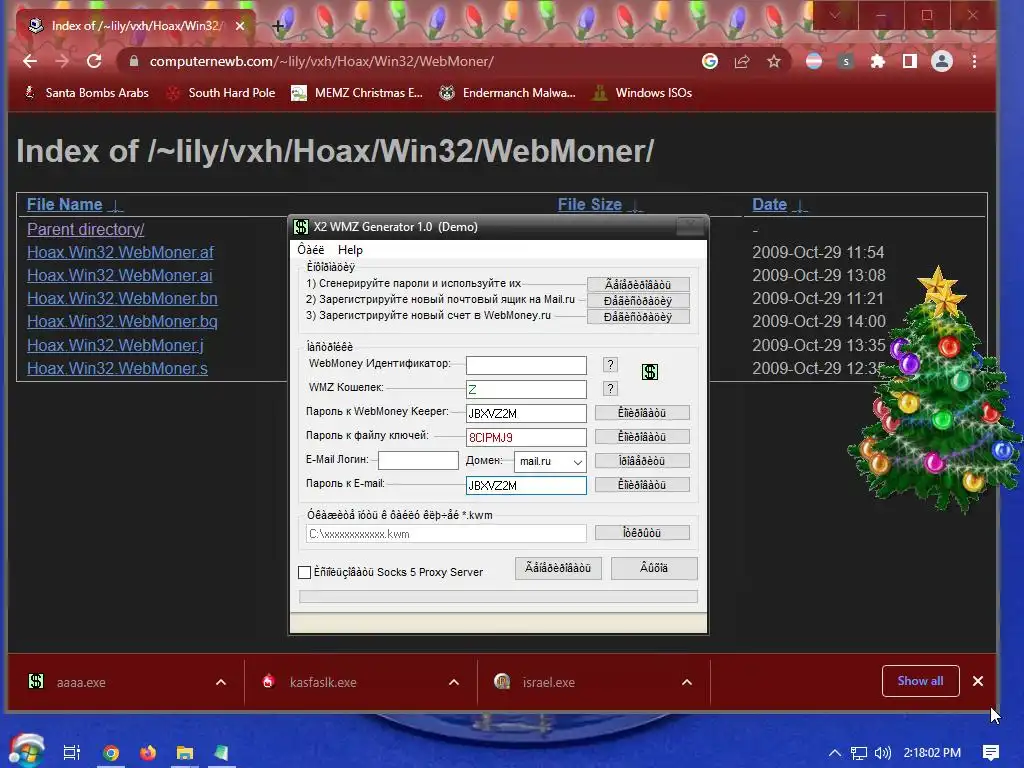Click button right of the domain dropdown
Viewport: 1024px width, 768px height.
pyautogui.click(x=642, y=461)
